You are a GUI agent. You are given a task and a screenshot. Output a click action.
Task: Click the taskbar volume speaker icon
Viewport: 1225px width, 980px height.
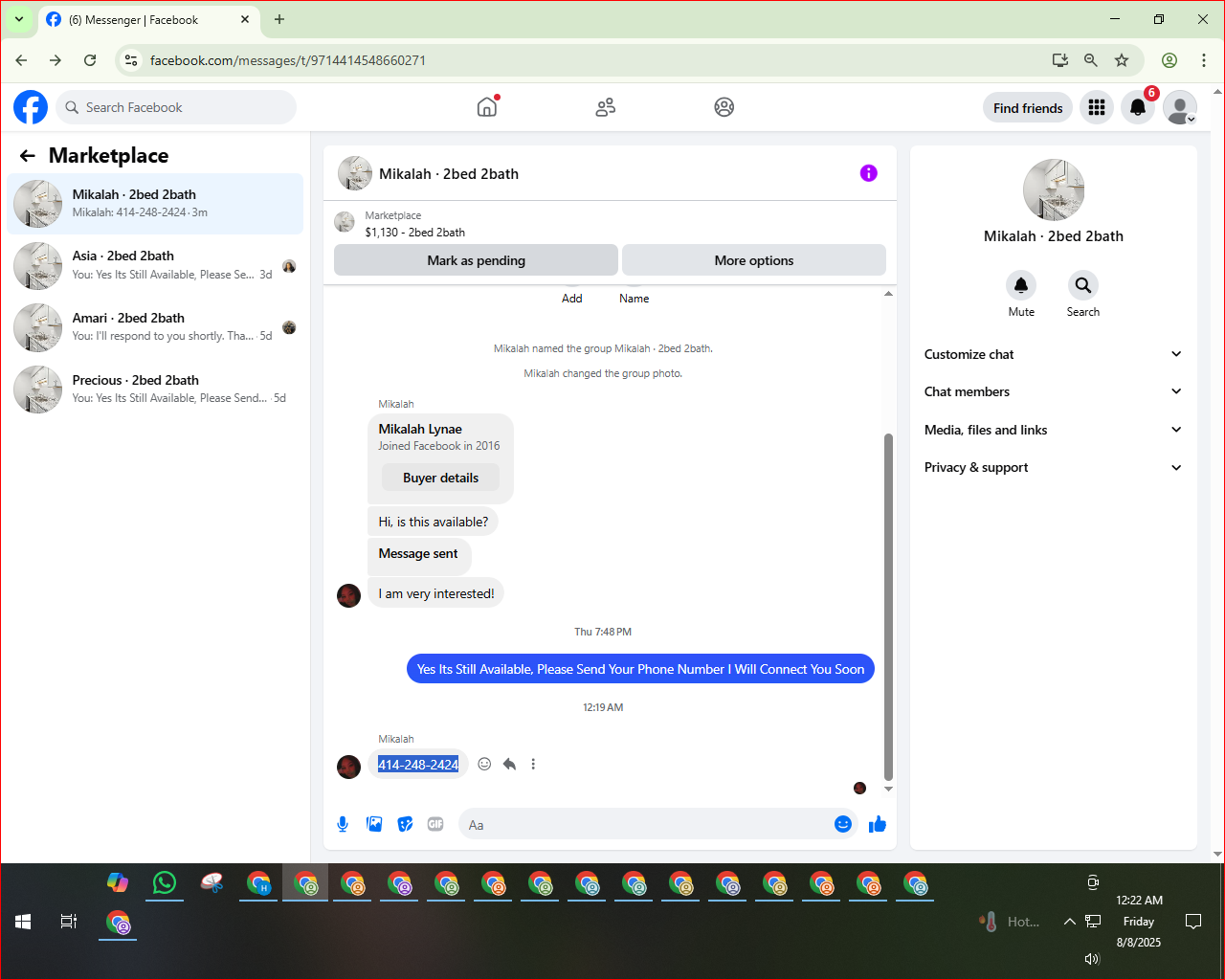[x=1092, y=958]
